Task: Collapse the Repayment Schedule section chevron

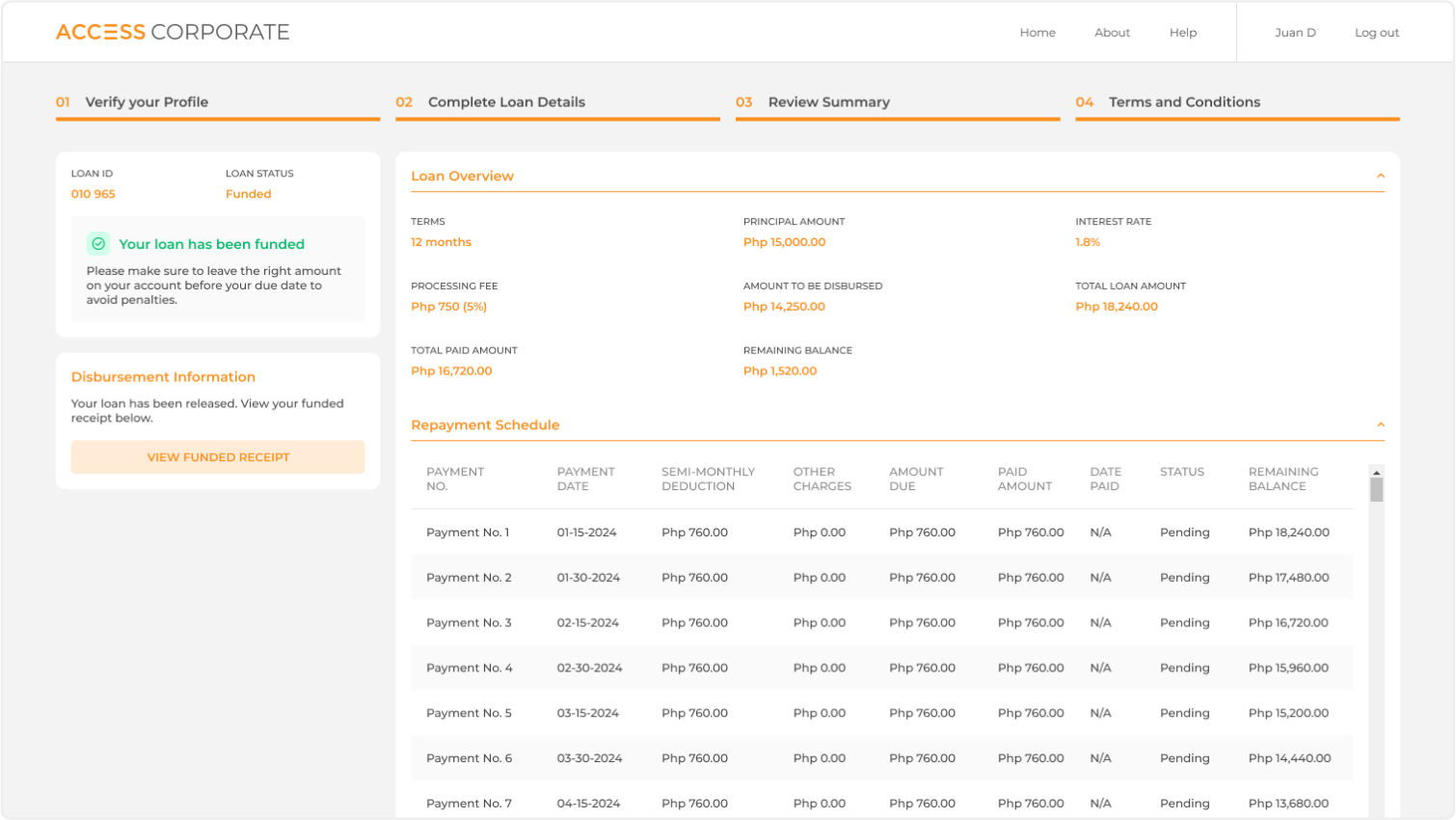Action: 1380,424
